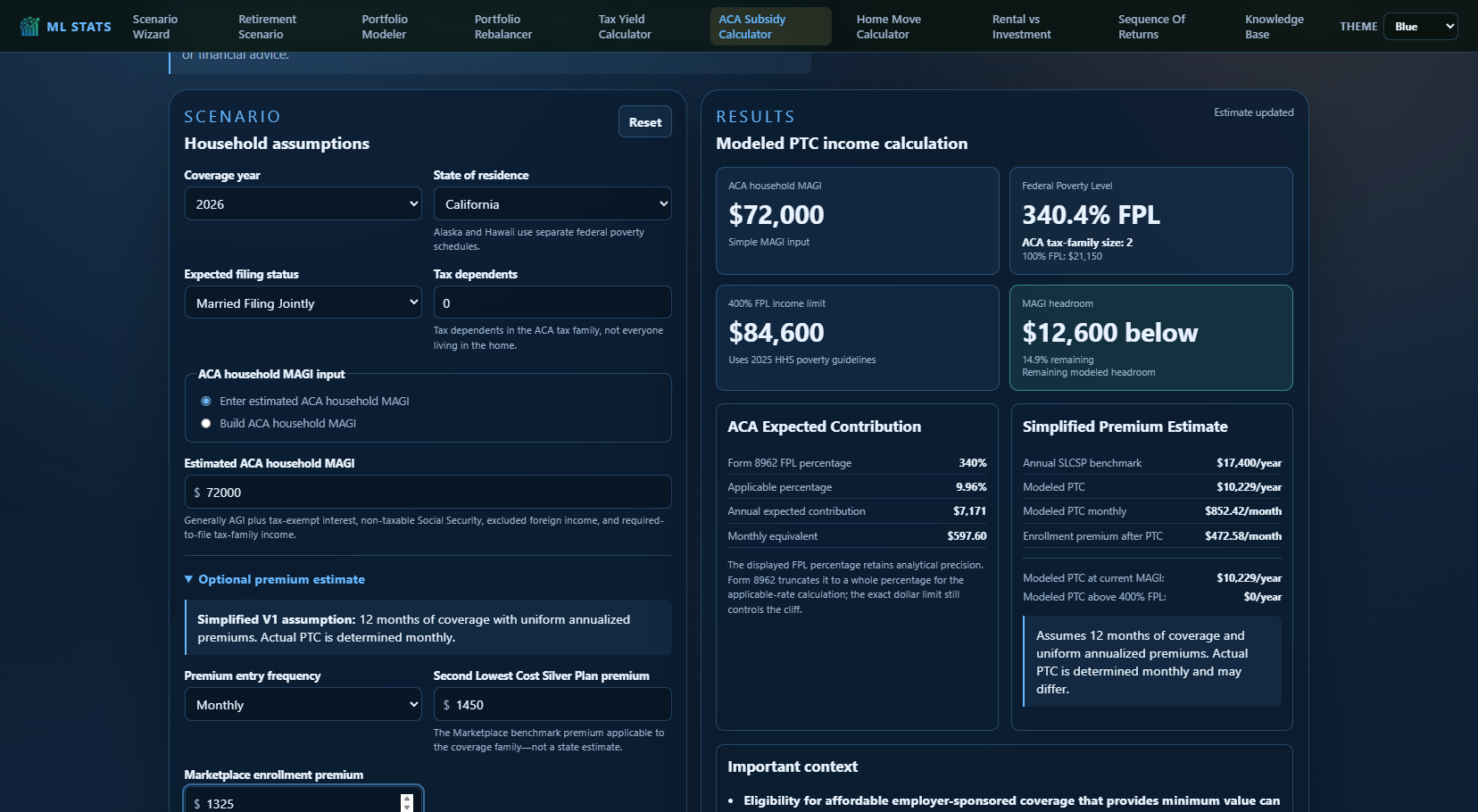
Task: Click the '340.4% FPL' result value
Action: click(x=1091, y=215)
